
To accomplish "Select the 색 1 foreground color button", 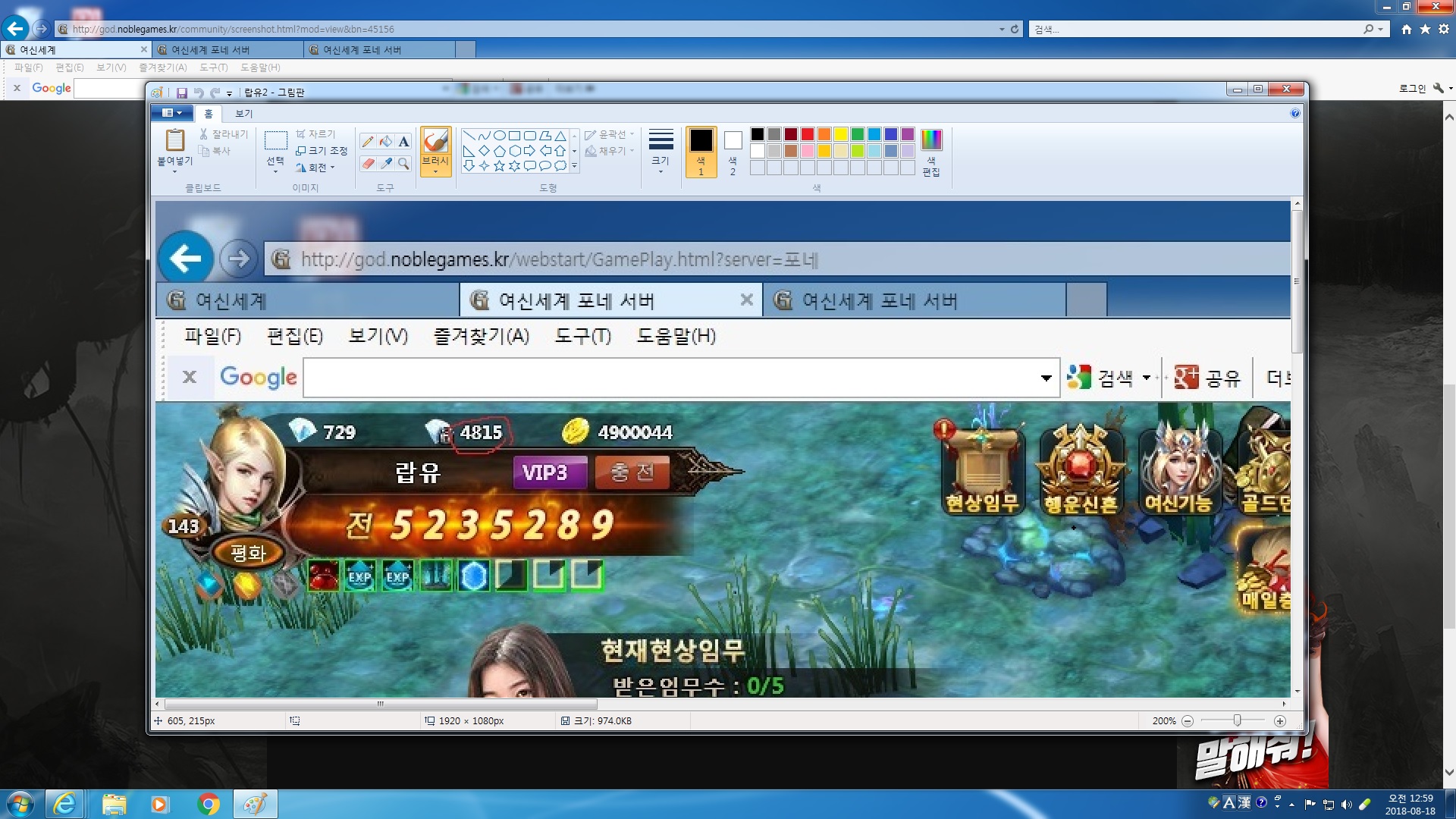I will 701,152.
